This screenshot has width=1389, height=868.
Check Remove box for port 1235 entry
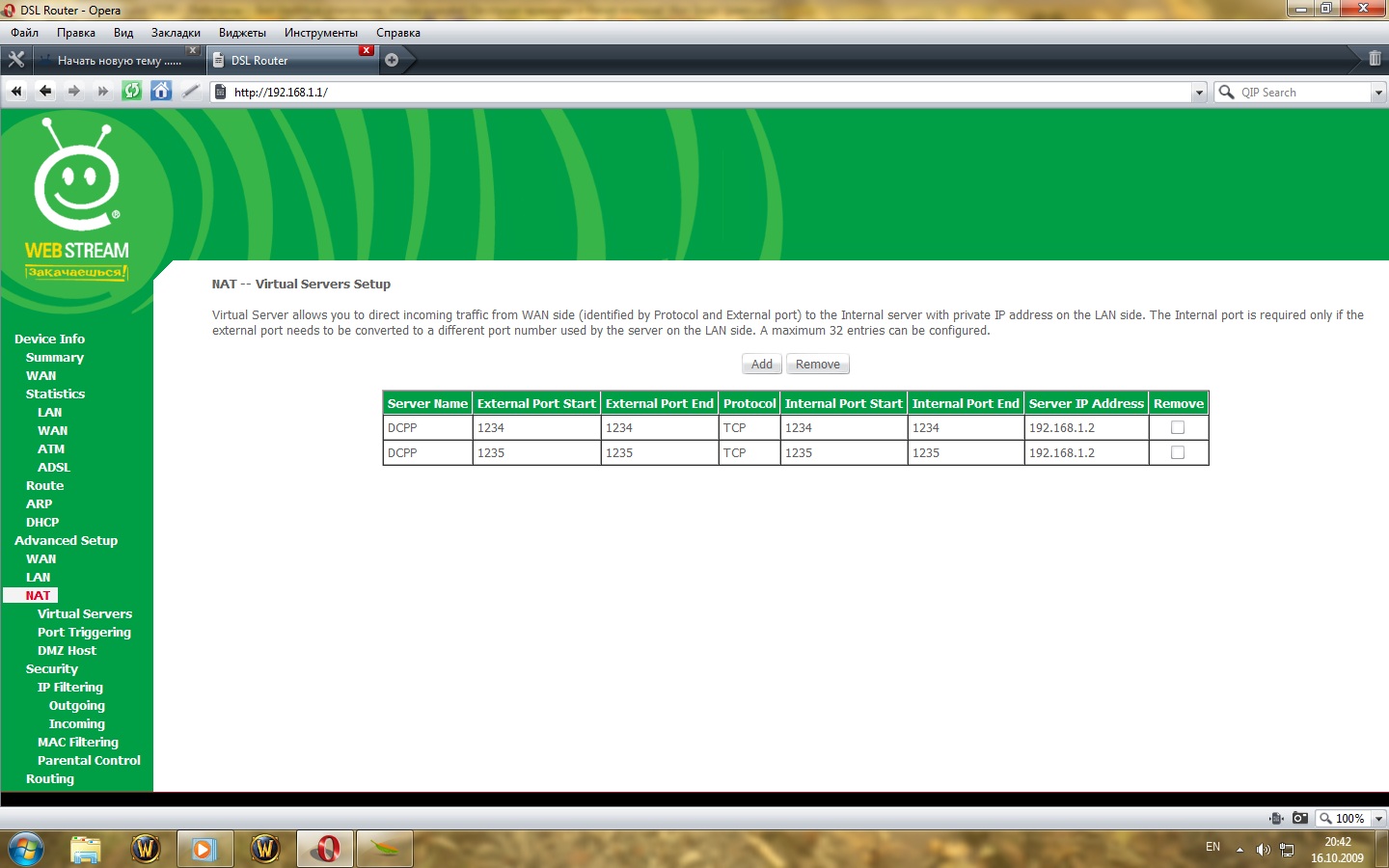point(1178,452)
